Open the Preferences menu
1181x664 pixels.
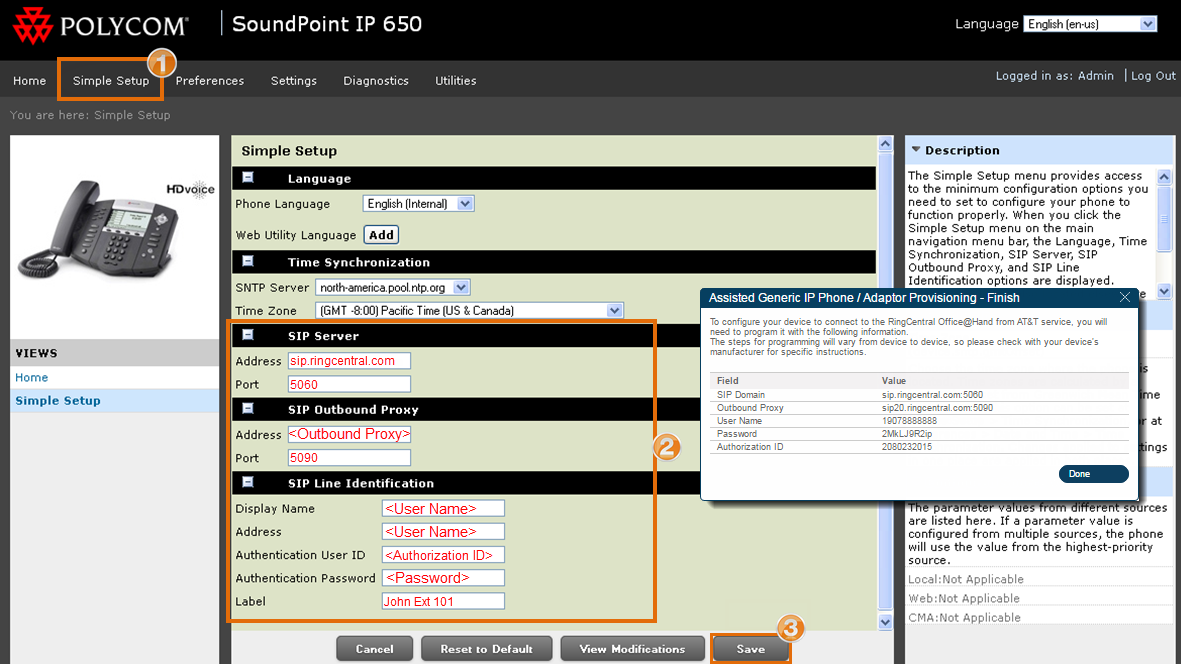point(209,81)
